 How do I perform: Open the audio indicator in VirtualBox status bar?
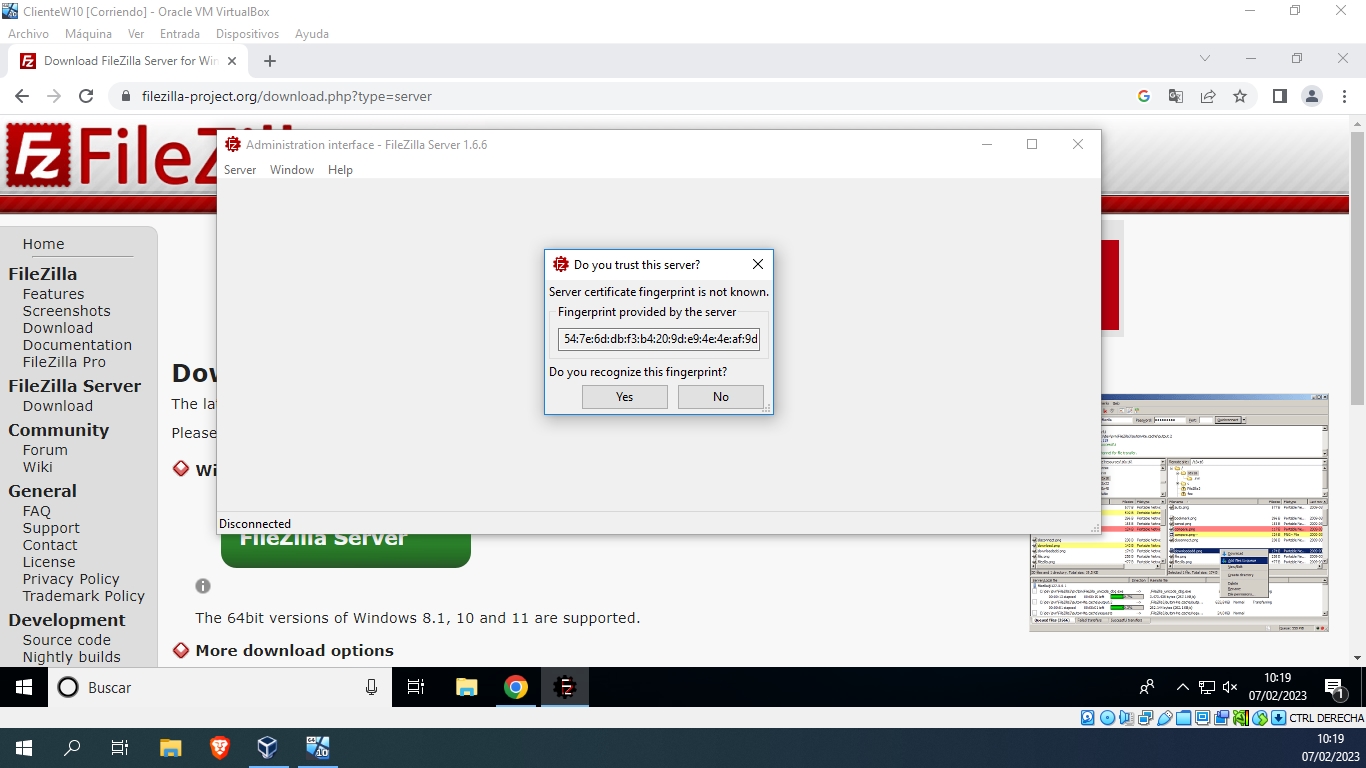(x=1126, y=718)
